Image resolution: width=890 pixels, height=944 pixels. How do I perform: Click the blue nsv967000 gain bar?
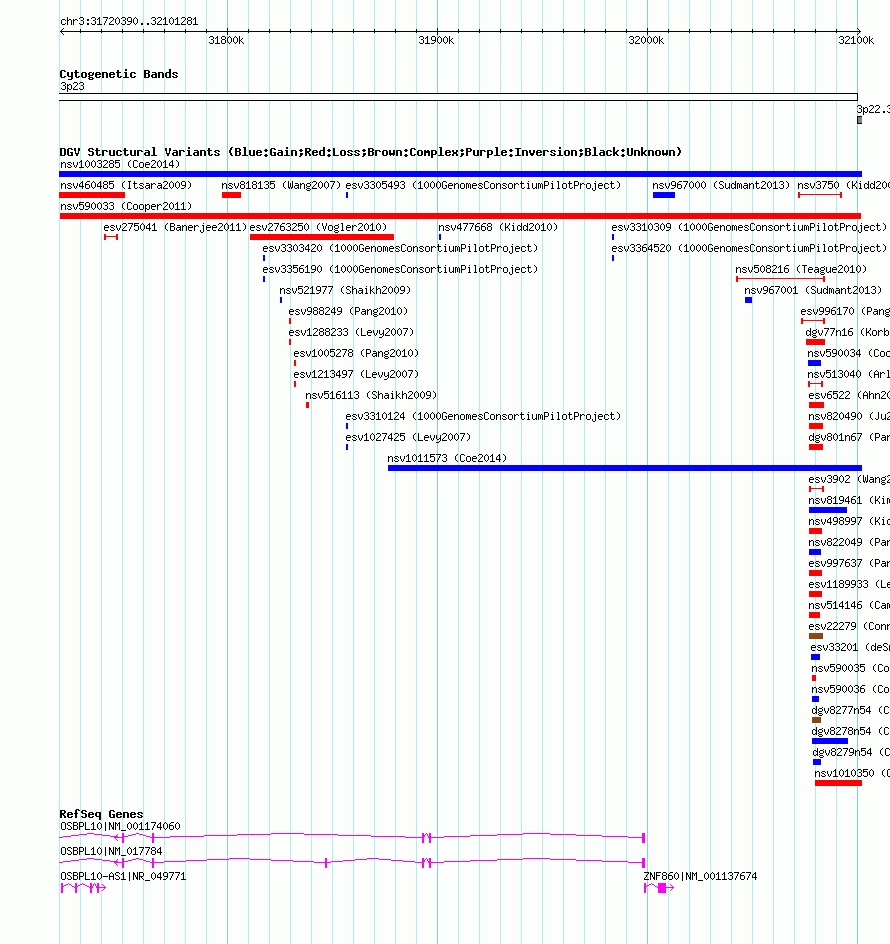[x=664, y=195]
